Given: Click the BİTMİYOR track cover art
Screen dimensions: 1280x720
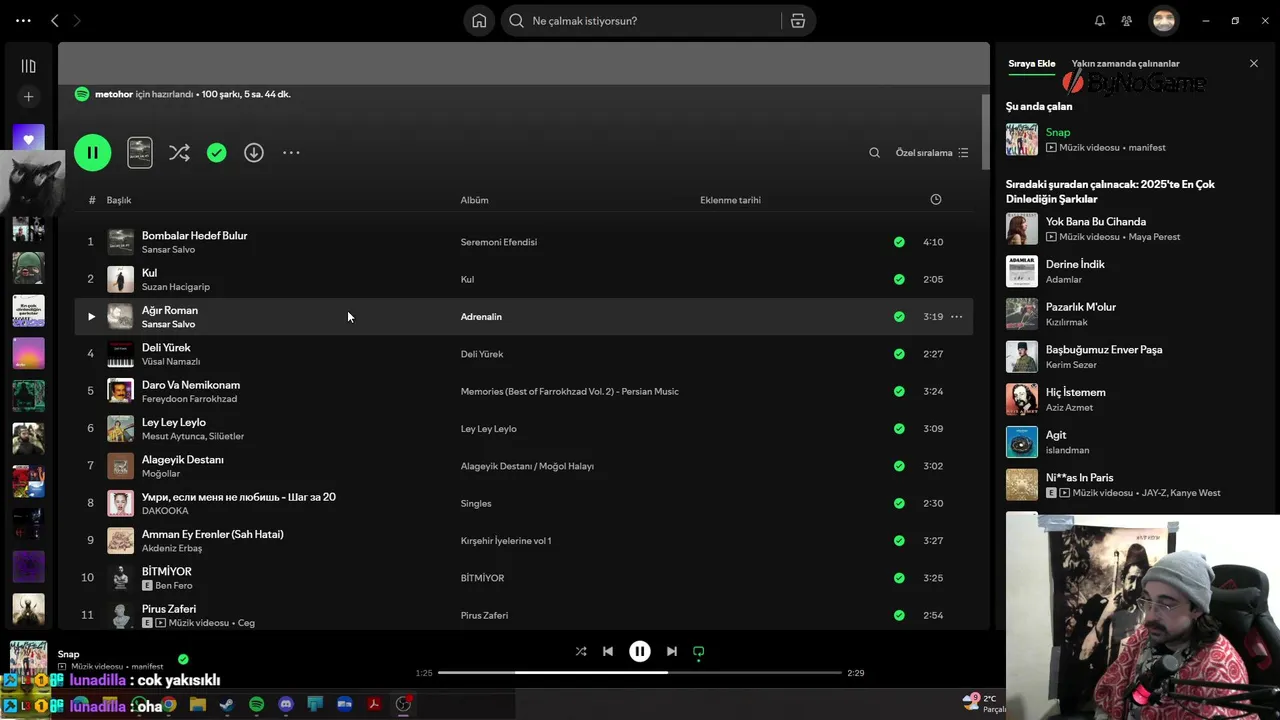Looking at the screenshot, I should [120, 578].
